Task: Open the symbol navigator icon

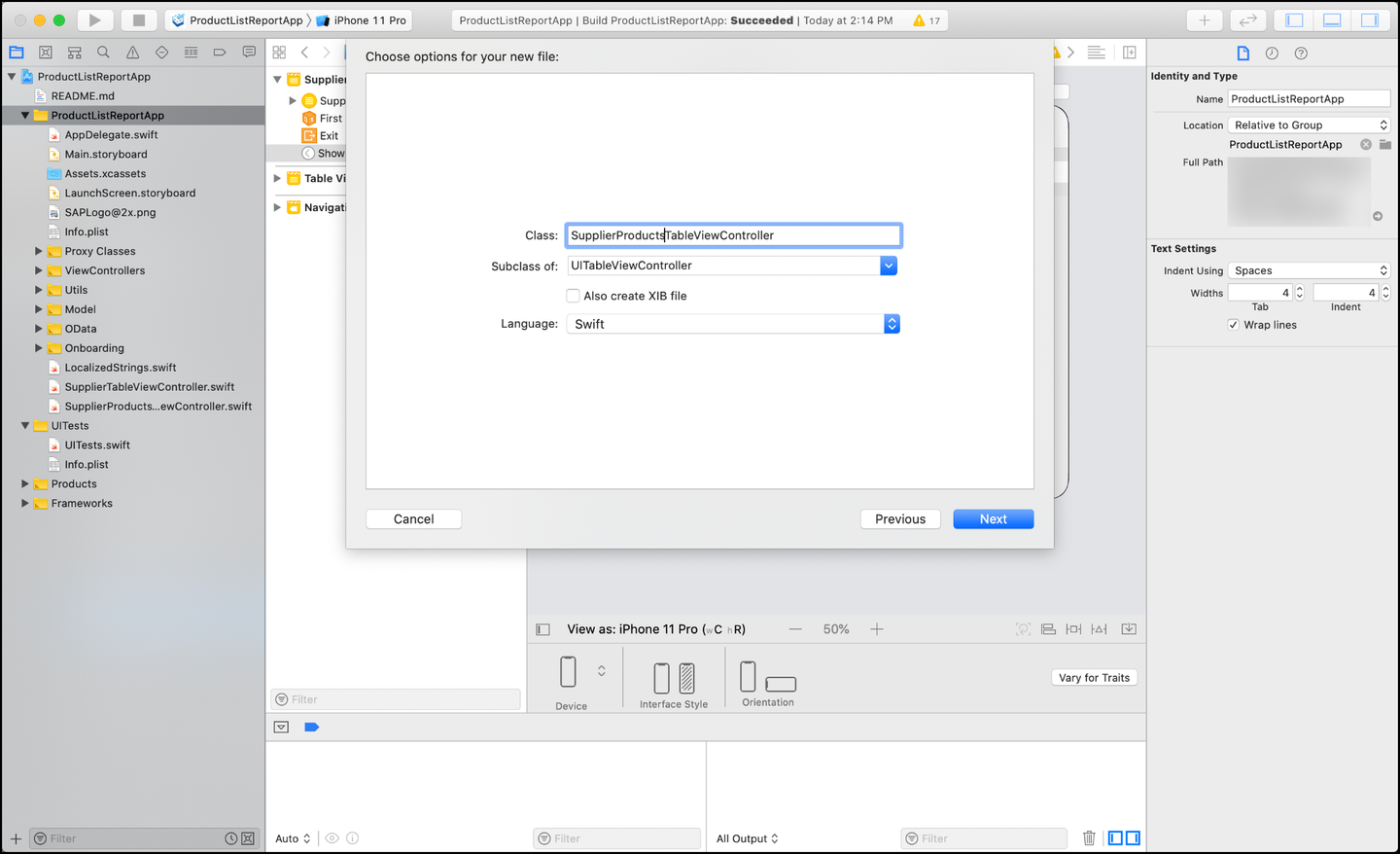Action: click(x=75, y=53)
